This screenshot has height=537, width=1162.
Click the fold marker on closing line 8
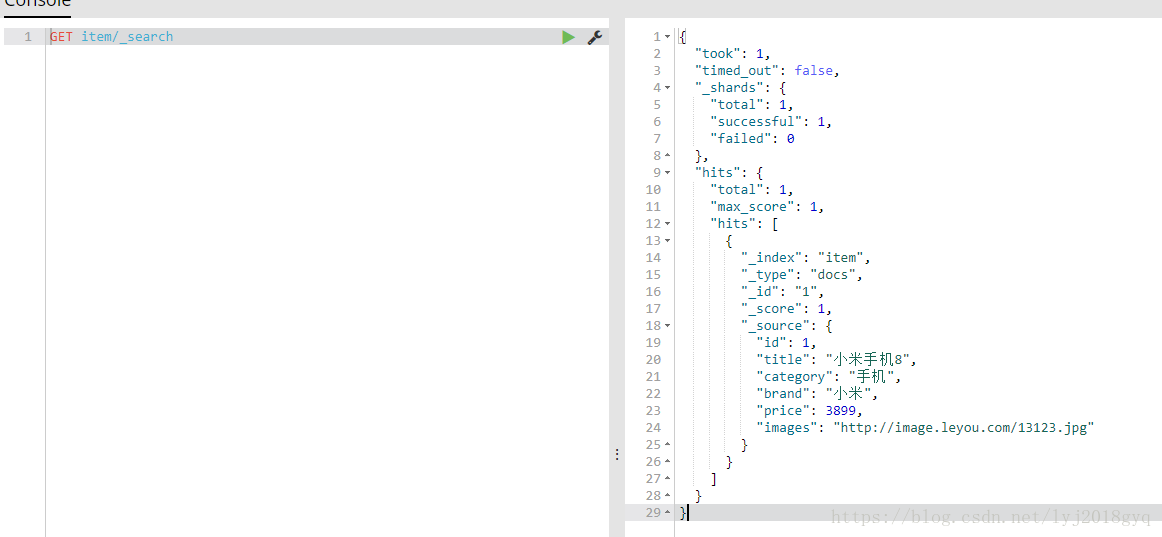[667, 156]
